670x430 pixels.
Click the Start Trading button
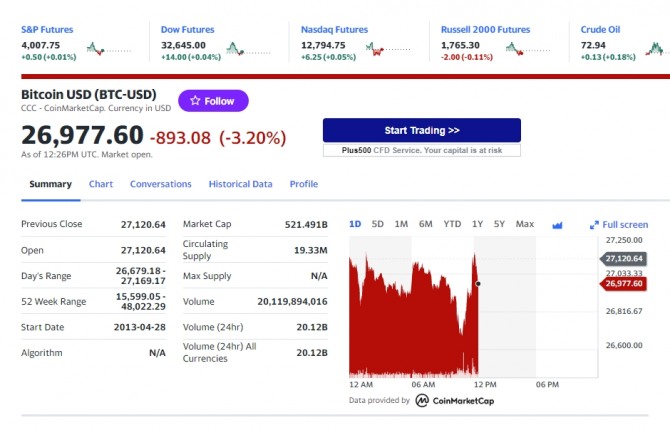click(x=422, y=130)
